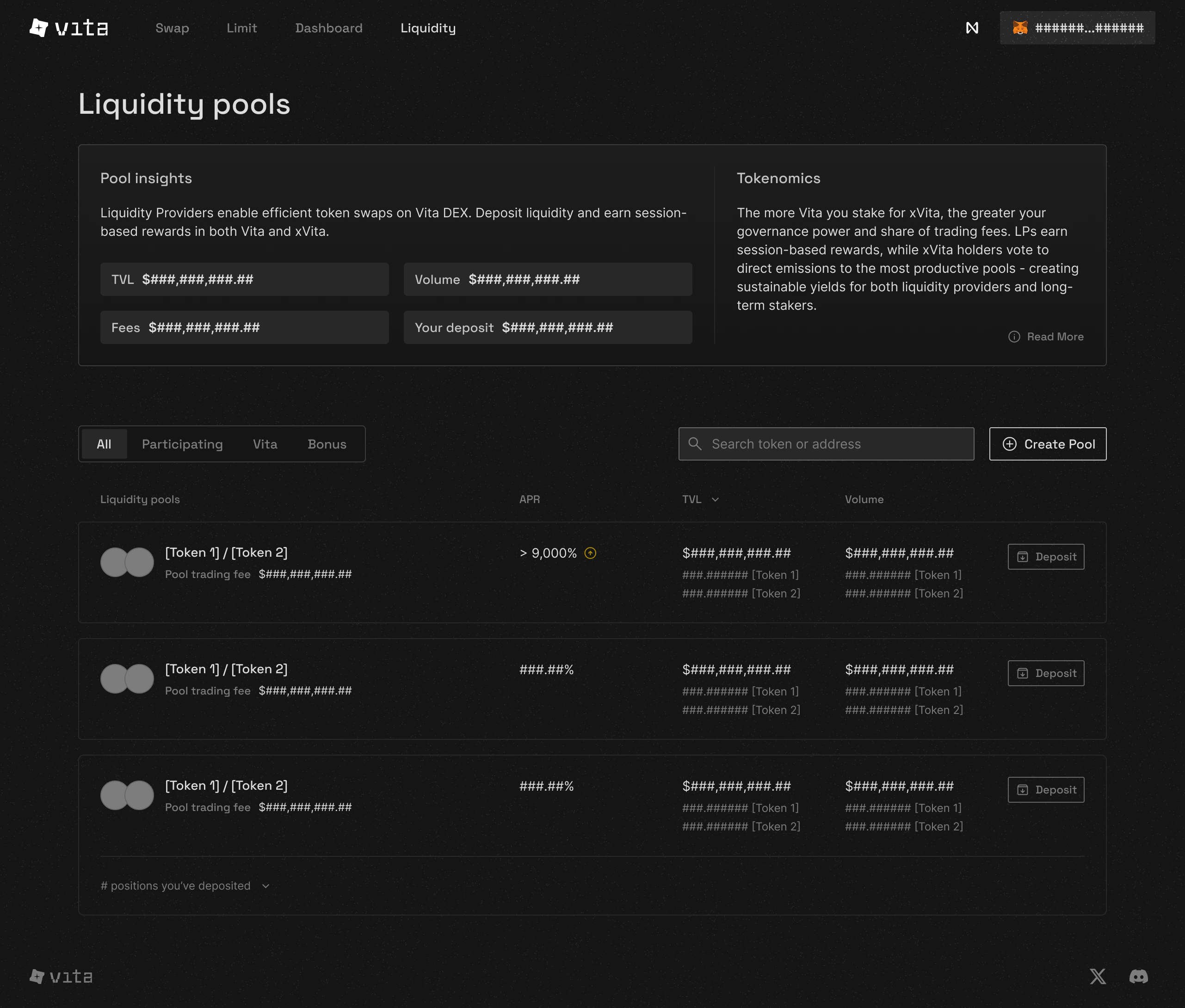Viewport: 1185px width, 1008px height.
Task: Click the magnifying glass search icon
Action: (695, 443)
